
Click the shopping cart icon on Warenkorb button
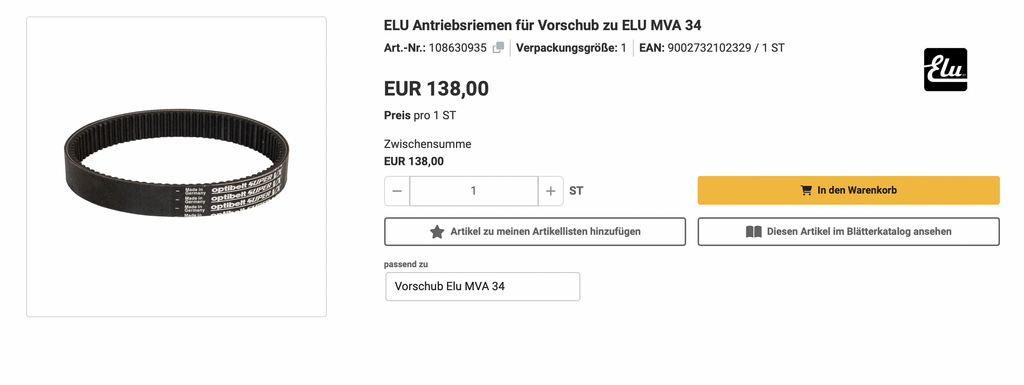pyautogui.click(x=807, y=191)
